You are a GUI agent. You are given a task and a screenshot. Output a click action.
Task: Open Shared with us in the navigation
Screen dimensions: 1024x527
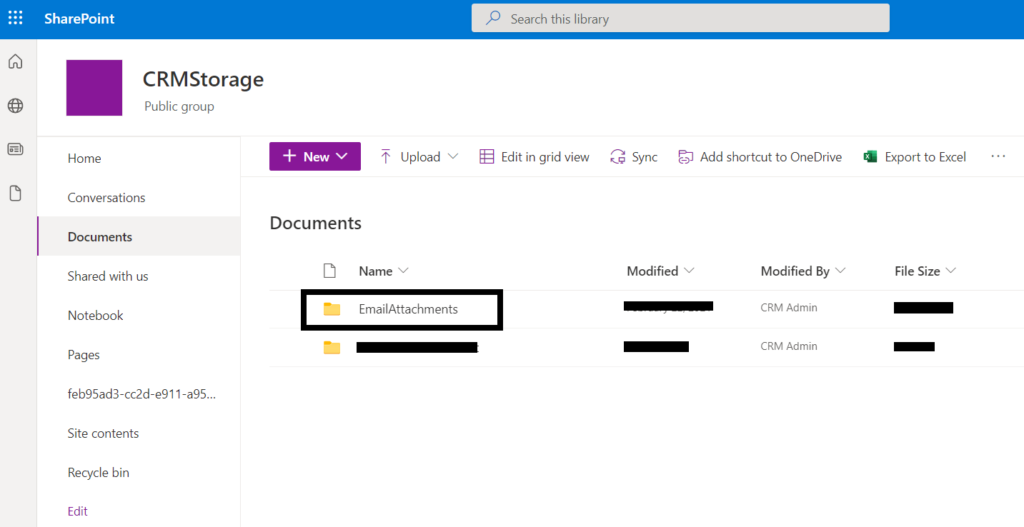108,276
